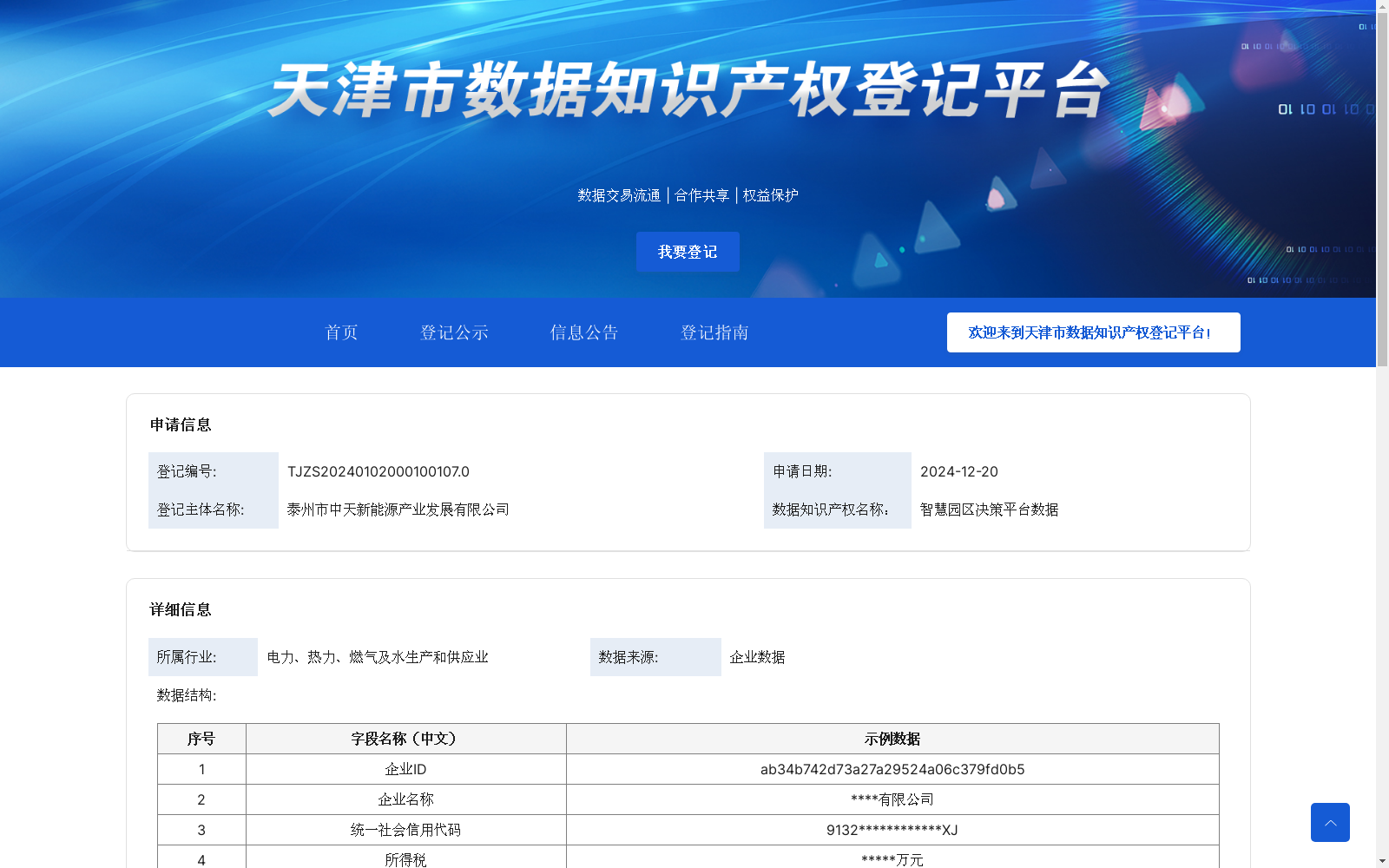
Task: Click the scrollbar up arrow
Action: click(x=1382, y=5)
